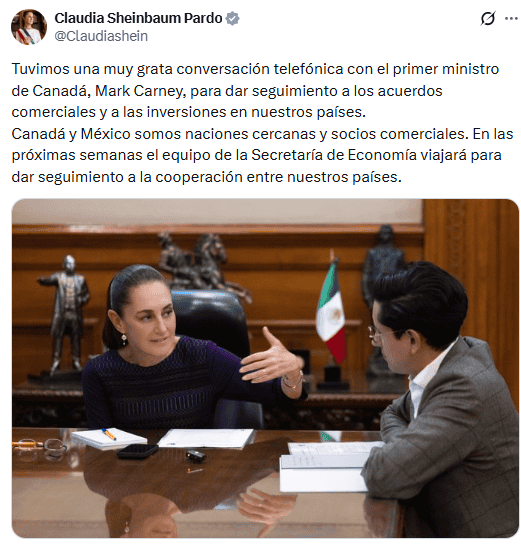Image resolution: width=521 pixels, height=545 pixels.
Task: Click the blue verified badge icon
Action: (x=232, y=18)
